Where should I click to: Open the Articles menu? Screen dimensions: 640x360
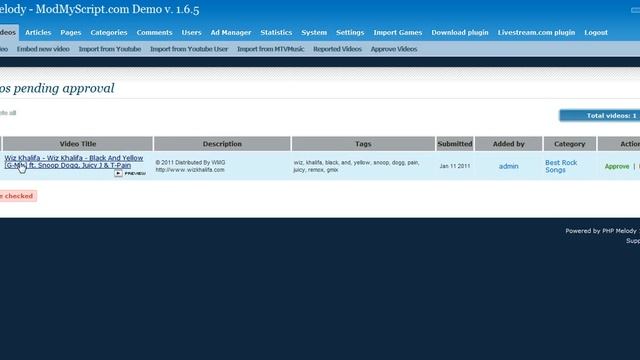(x=38, y=32)
